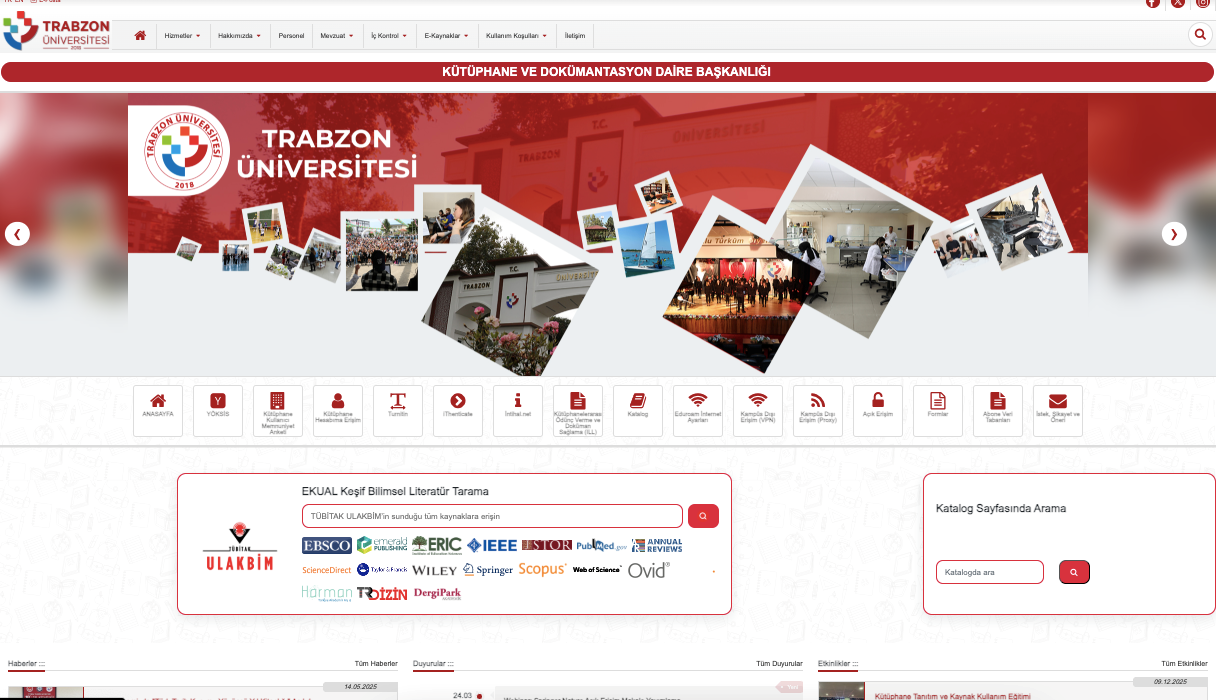Click the Ovid logo
1216x700 pixels.
pos(649,570)
